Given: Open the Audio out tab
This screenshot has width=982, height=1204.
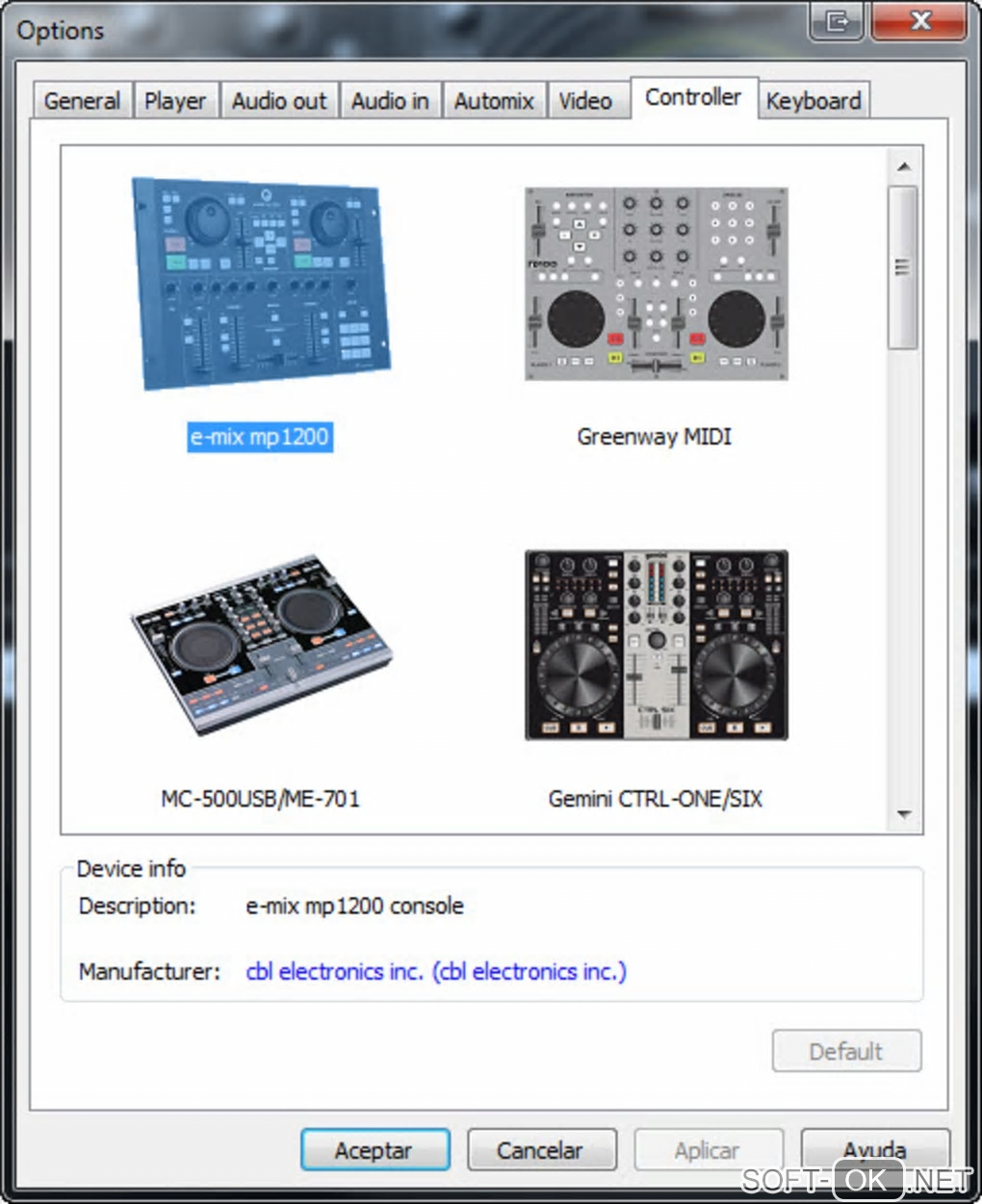Looking at the screenshot, I should (x=279, y=101).
